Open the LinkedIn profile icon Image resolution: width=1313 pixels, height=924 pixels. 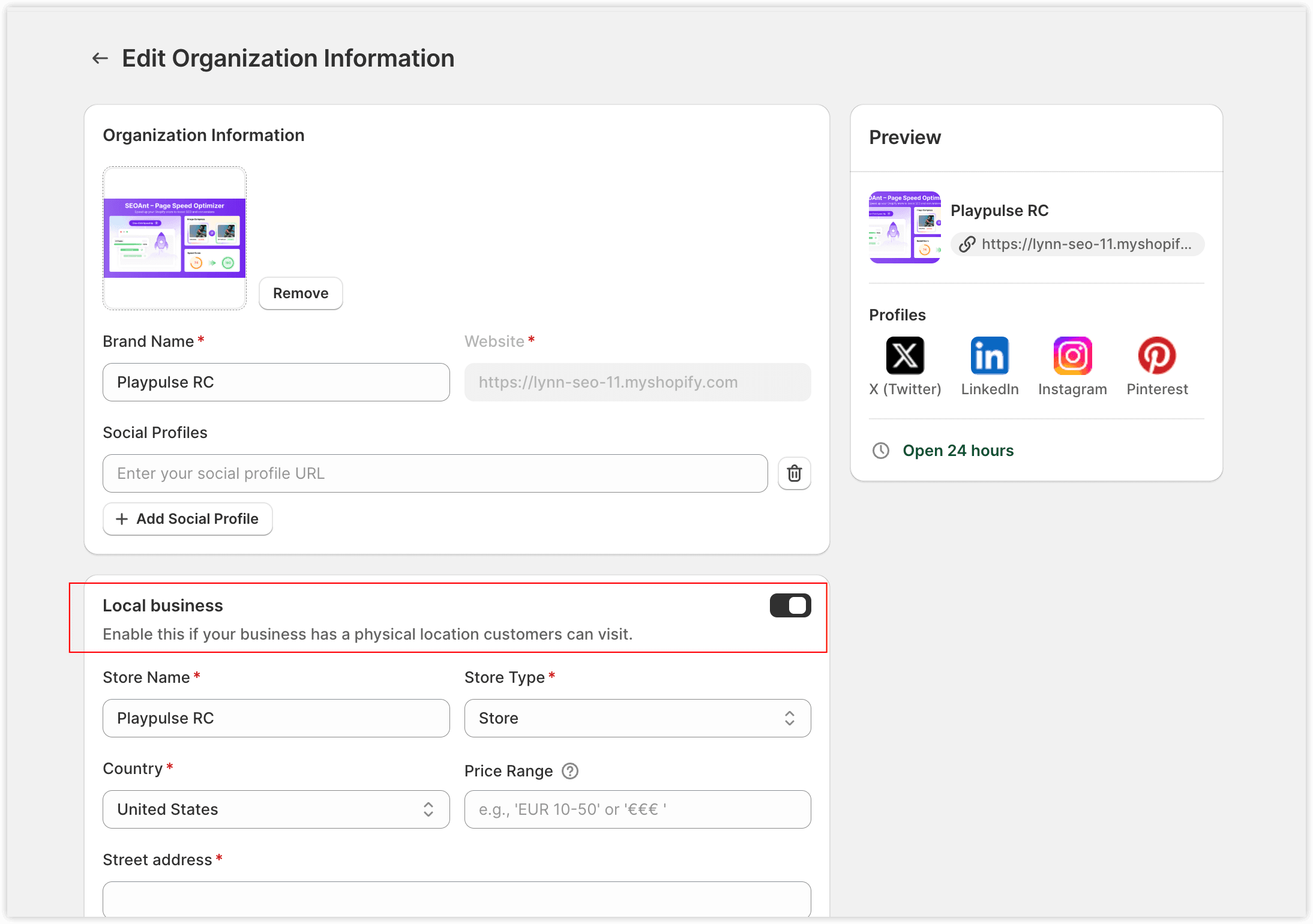click(990, 355)
